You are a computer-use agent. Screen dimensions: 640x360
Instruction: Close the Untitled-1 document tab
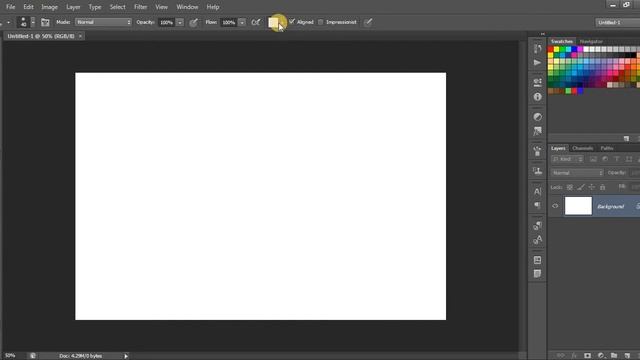coord(80,36)
